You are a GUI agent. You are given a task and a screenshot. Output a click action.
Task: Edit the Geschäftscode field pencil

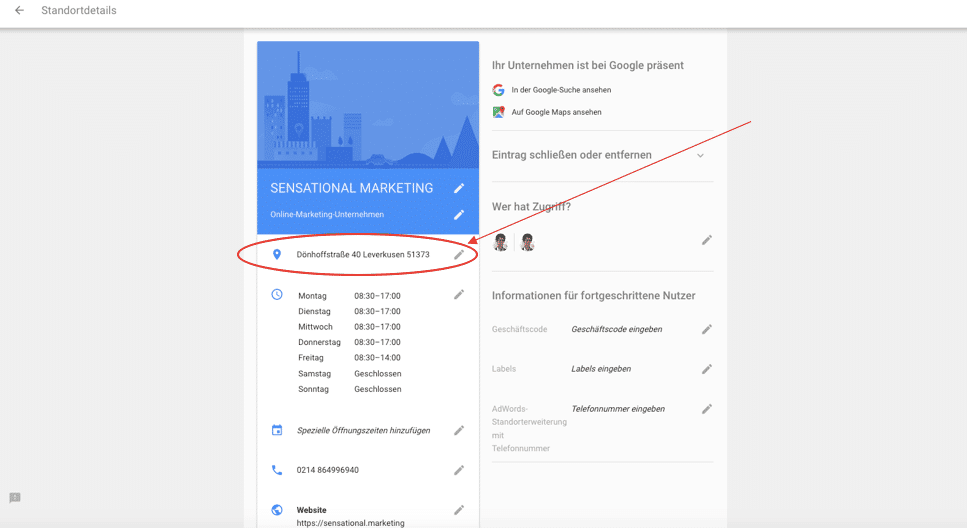point(707,329)
